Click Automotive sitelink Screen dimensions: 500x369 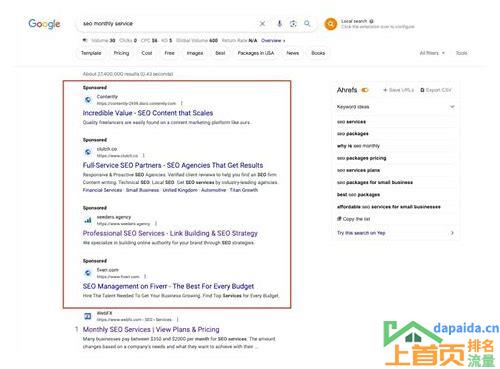pyautogui.click(x=214, y=190)
